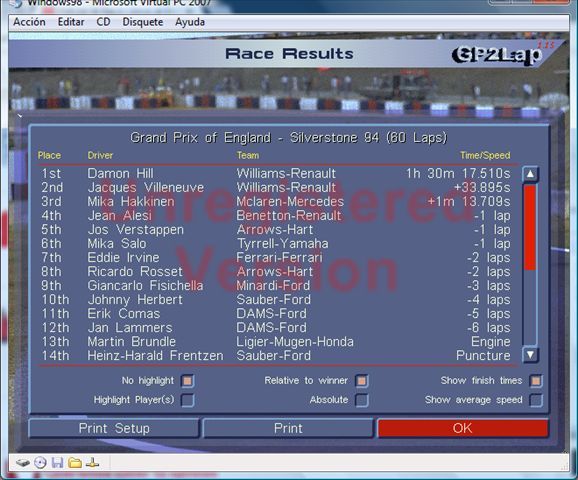The width and height of the screenshot is (578, 480).
Task: Click team Ligier-Mugen-Honda
Action: pyautogui.click(x=295, y=341)
